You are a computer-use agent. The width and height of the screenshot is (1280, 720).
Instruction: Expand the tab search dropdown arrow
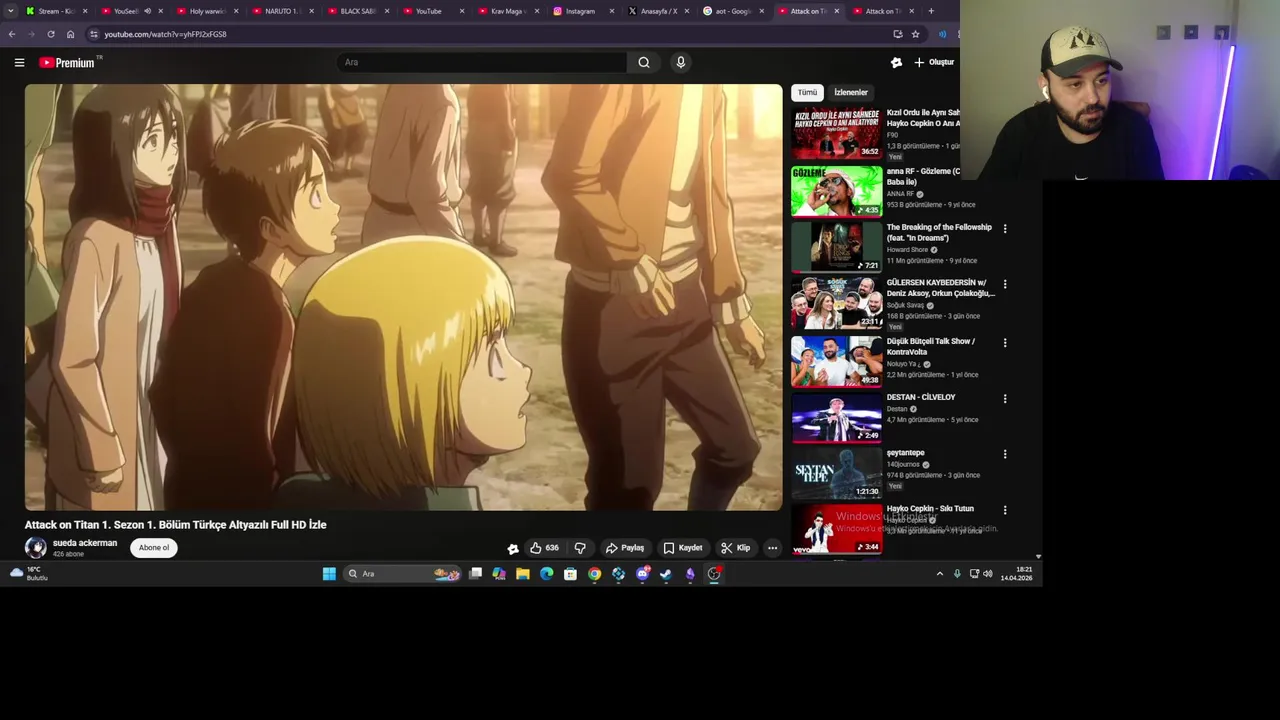click(x=11, y=11)
